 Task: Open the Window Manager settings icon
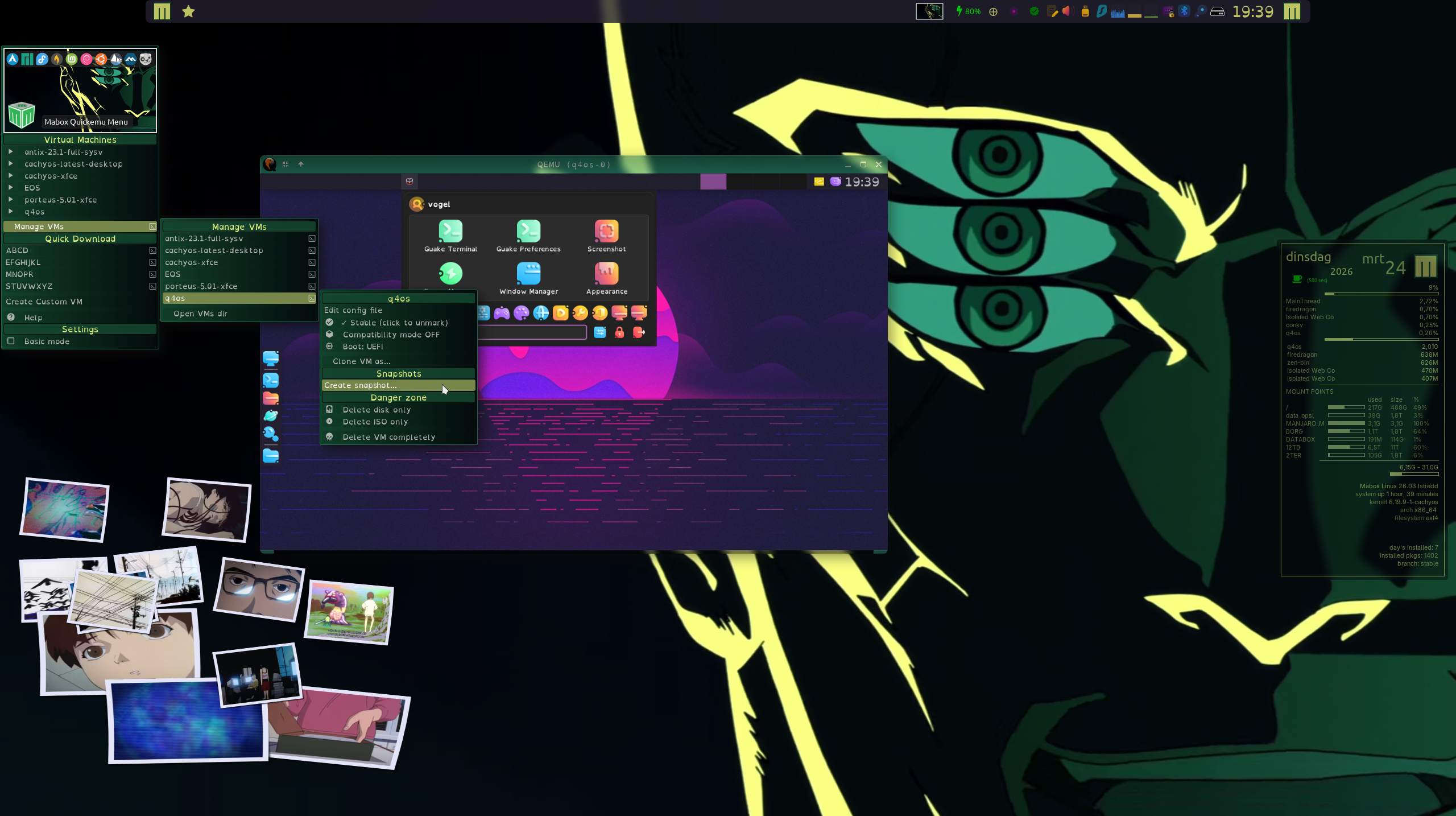coord(528,274)
